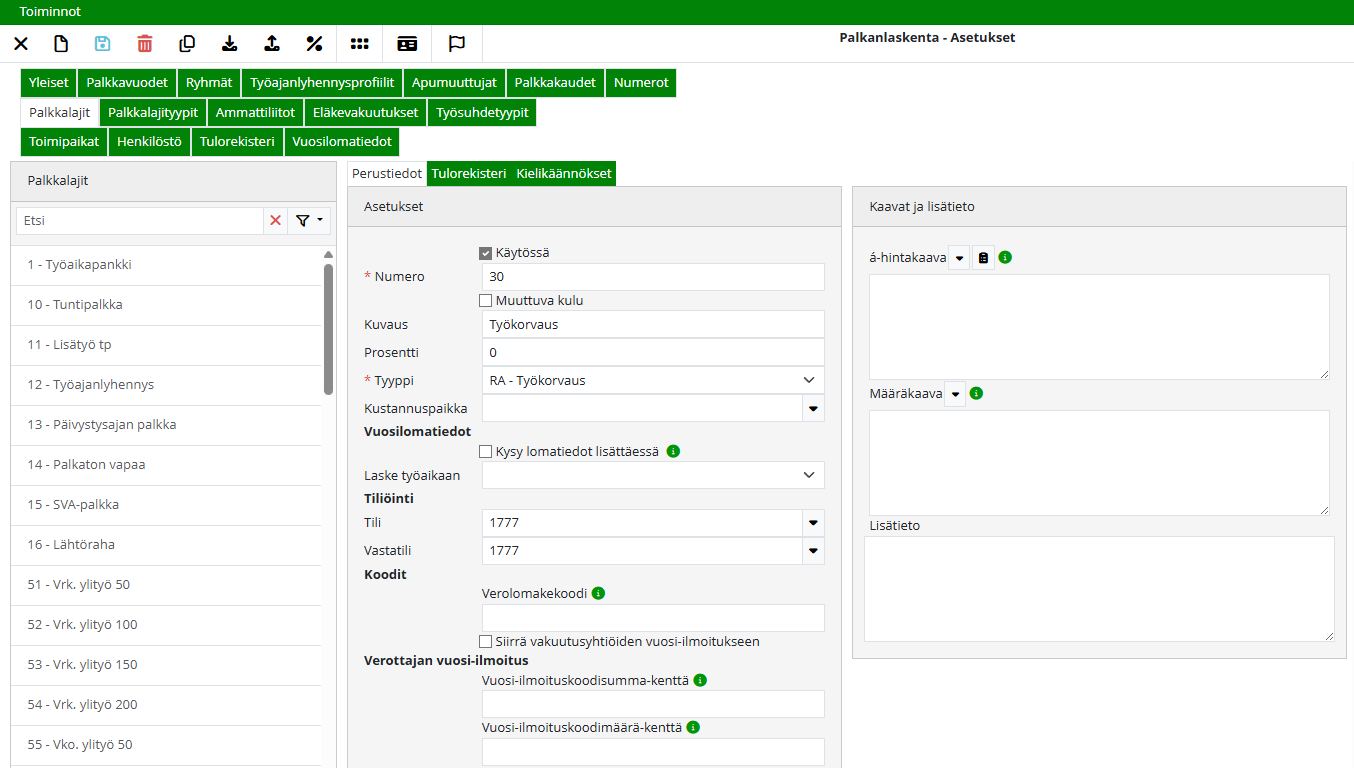The image size is (1354, 768).
Task: Switch to the Palkkakaudet tab
Action: (555, 83)
